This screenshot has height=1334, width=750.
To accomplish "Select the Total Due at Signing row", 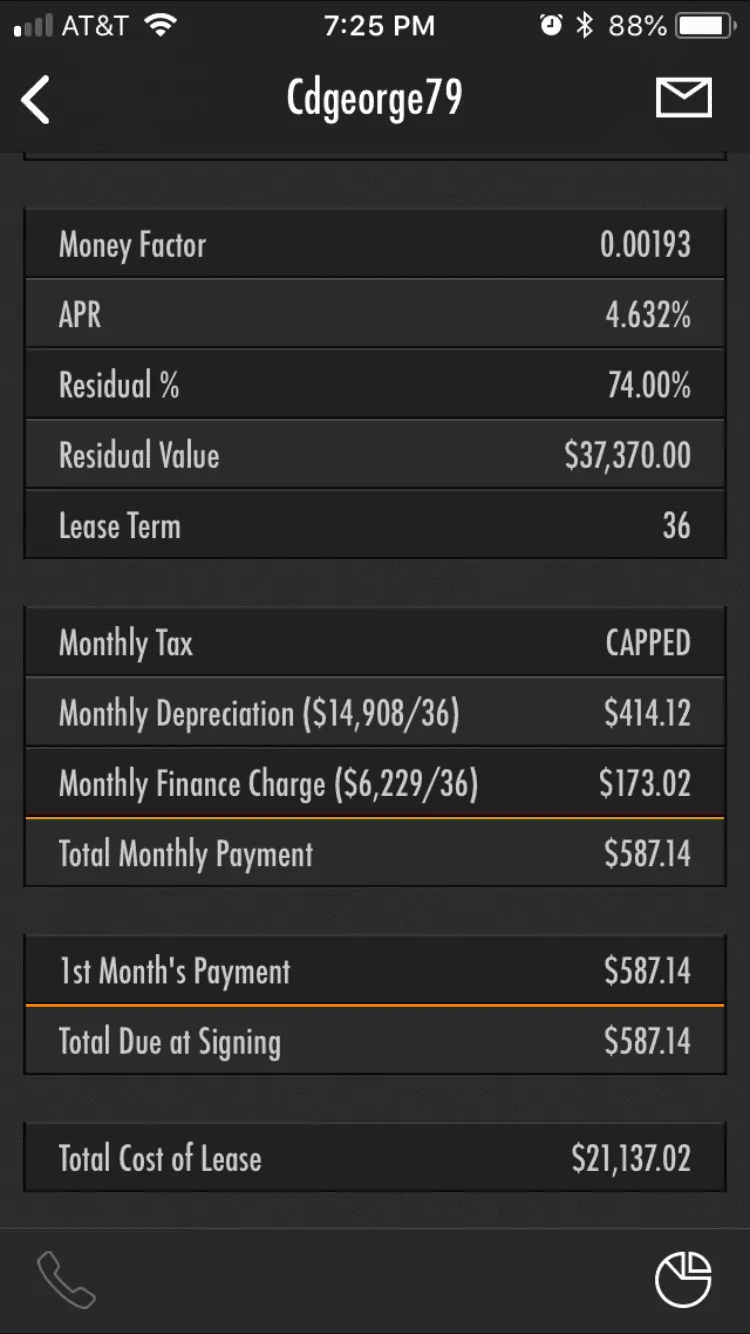I will tap(375, 1041).
